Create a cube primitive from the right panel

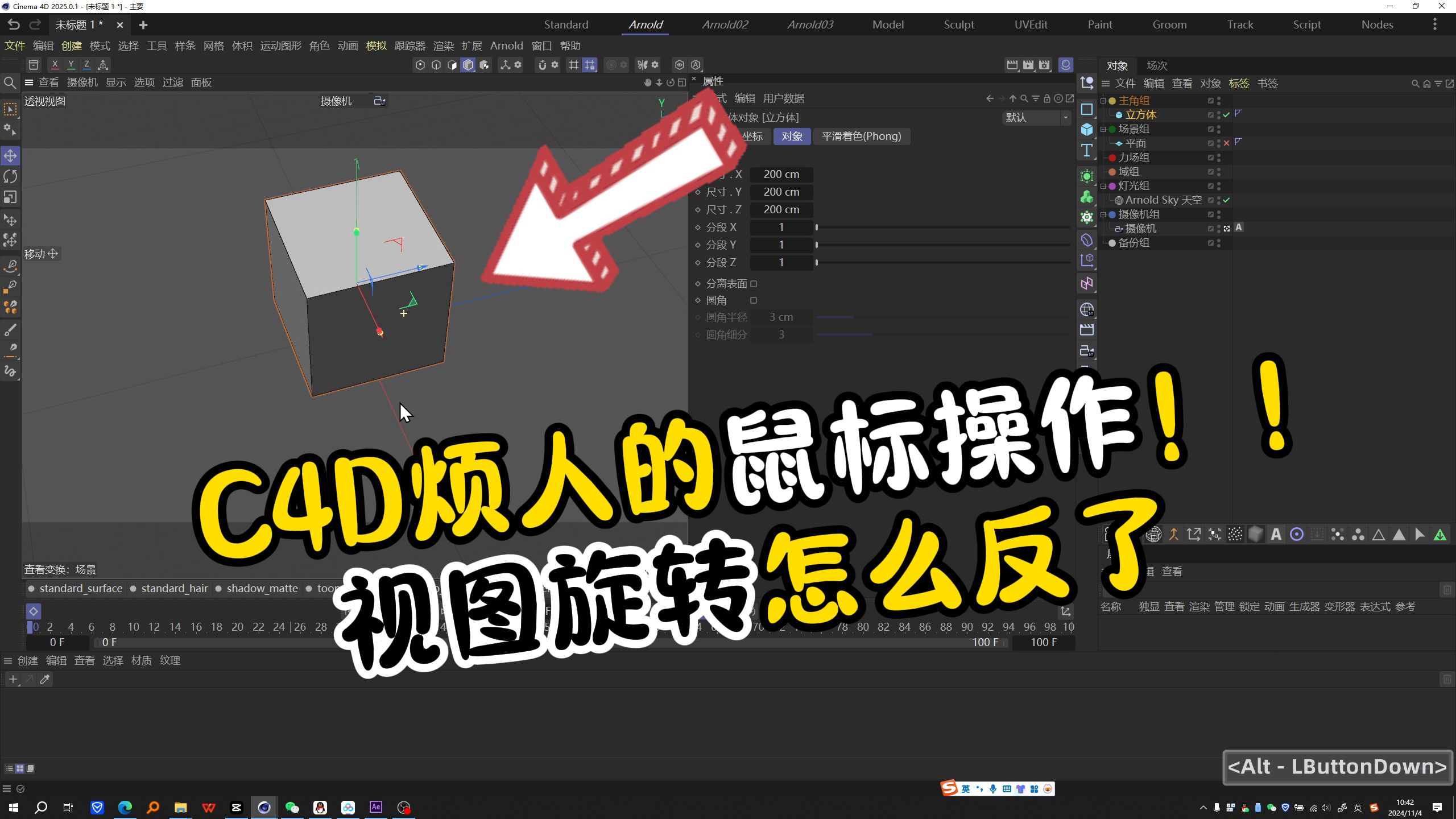[1087, 129]
